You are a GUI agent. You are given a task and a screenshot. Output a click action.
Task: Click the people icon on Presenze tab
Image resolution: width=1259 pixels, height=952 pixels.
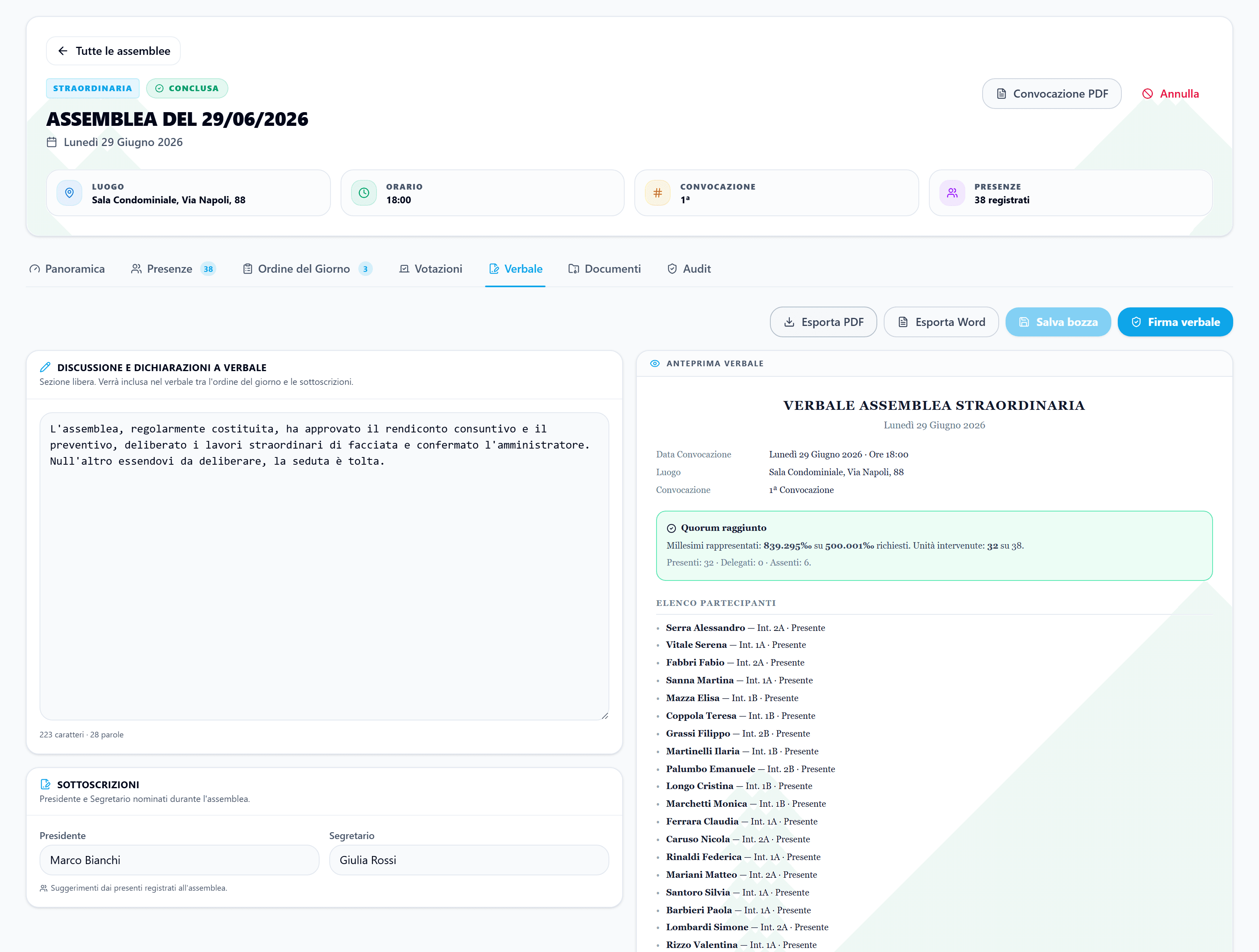(x=136, y=269)
